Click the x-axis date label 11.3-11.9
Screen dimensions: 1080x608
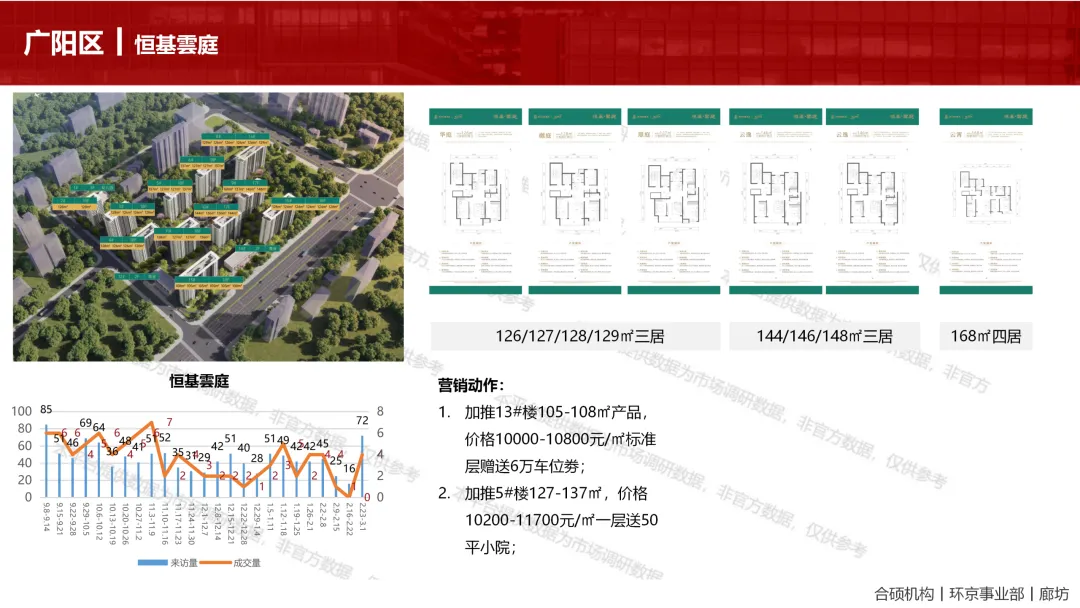pos(152,519)
